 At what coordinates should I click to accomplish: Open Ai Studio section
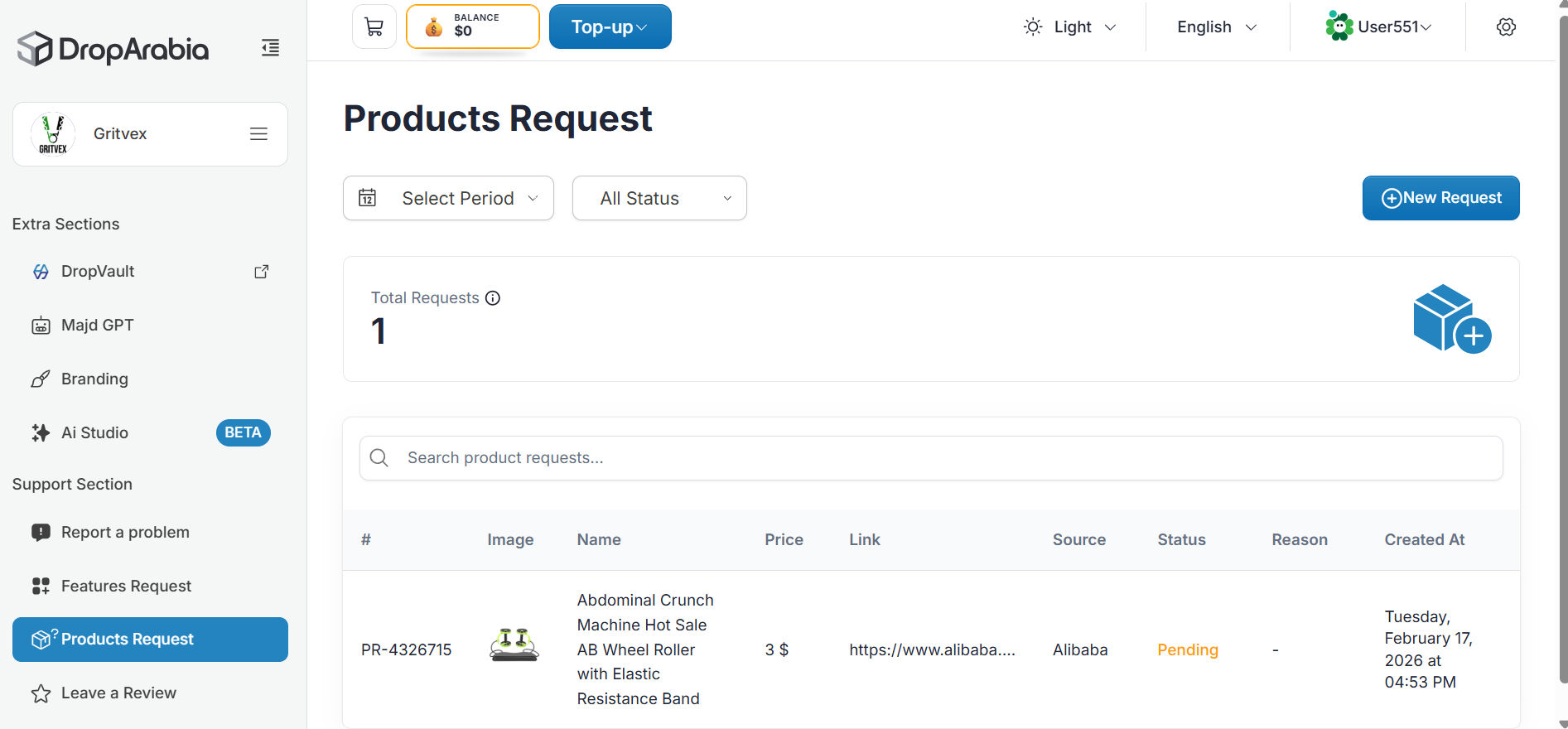150,433
